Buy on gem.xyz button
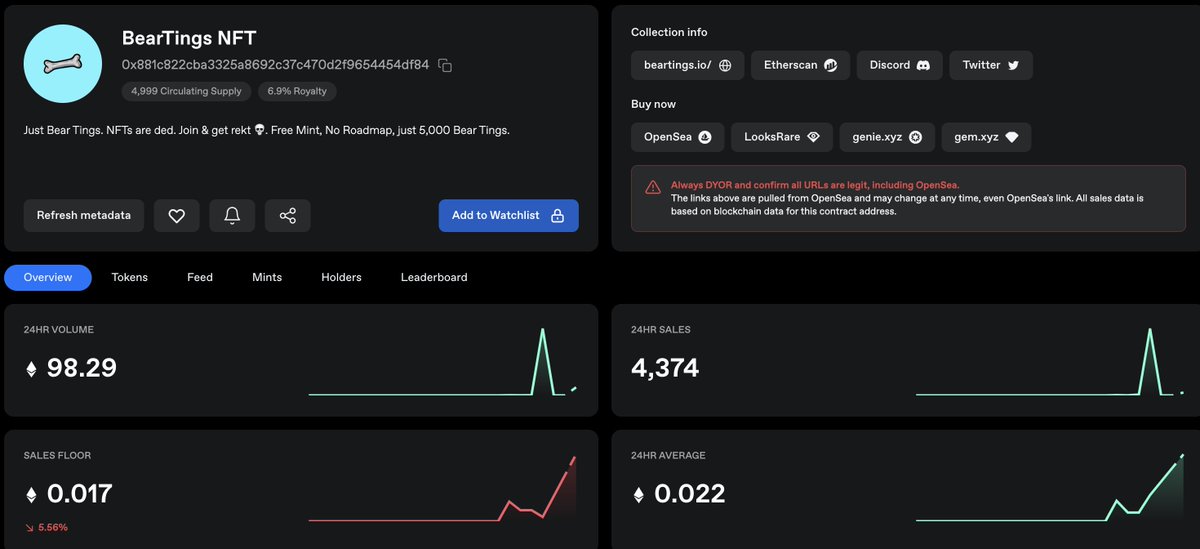 pos(986,137)
